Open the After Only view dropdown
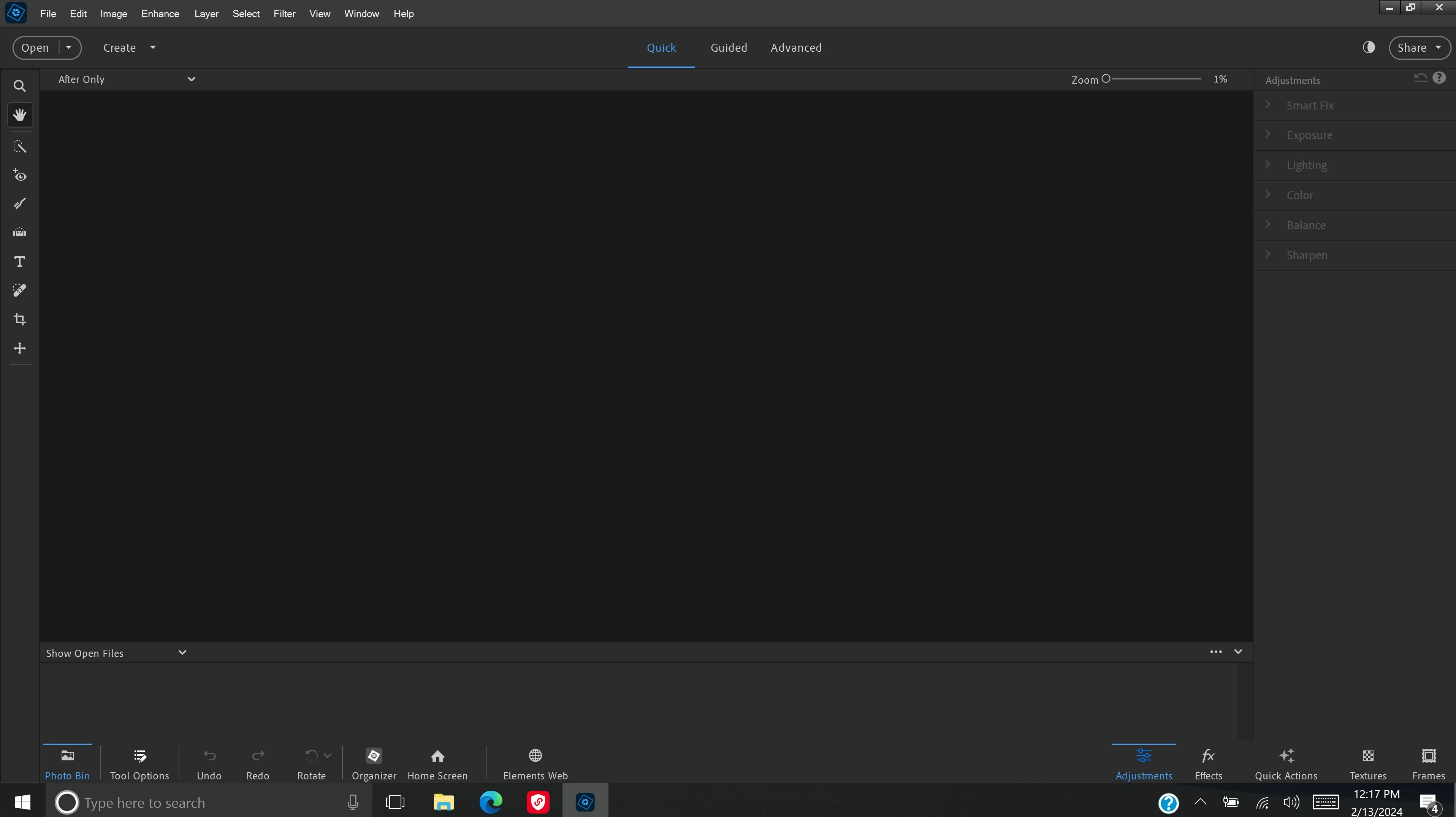1456x817 pixels. (127, 79)
